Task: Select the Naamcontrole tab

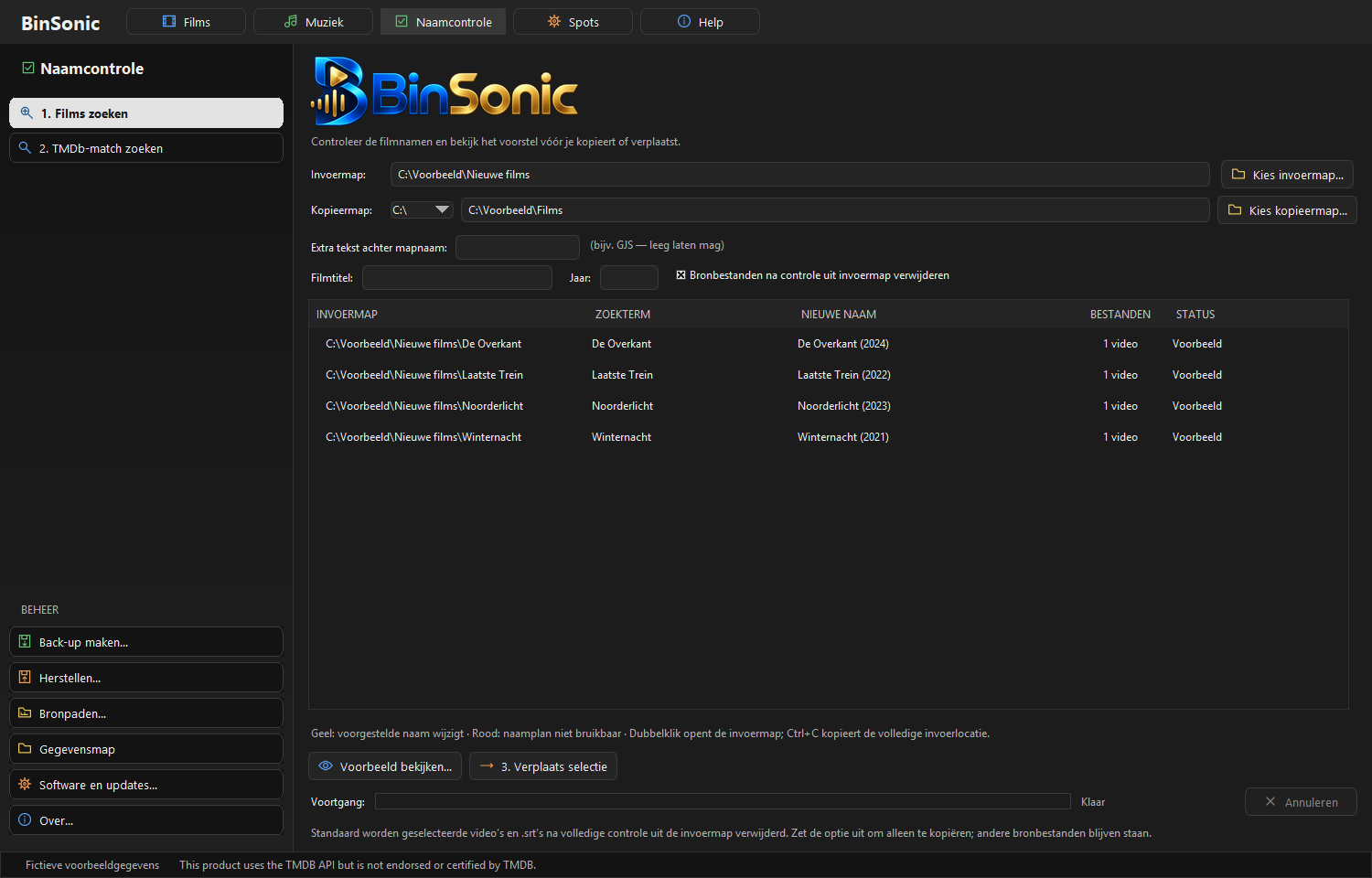Action: (x=443, y=22)
